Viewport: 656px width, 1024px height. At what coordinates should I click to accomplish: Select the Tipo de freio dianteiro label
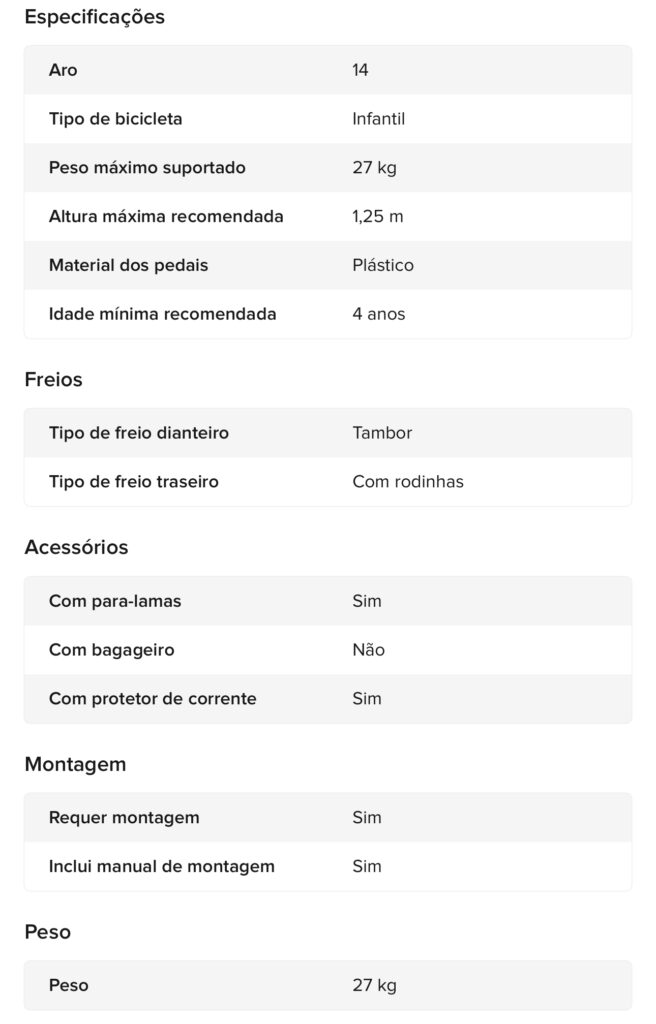point(139,433)
